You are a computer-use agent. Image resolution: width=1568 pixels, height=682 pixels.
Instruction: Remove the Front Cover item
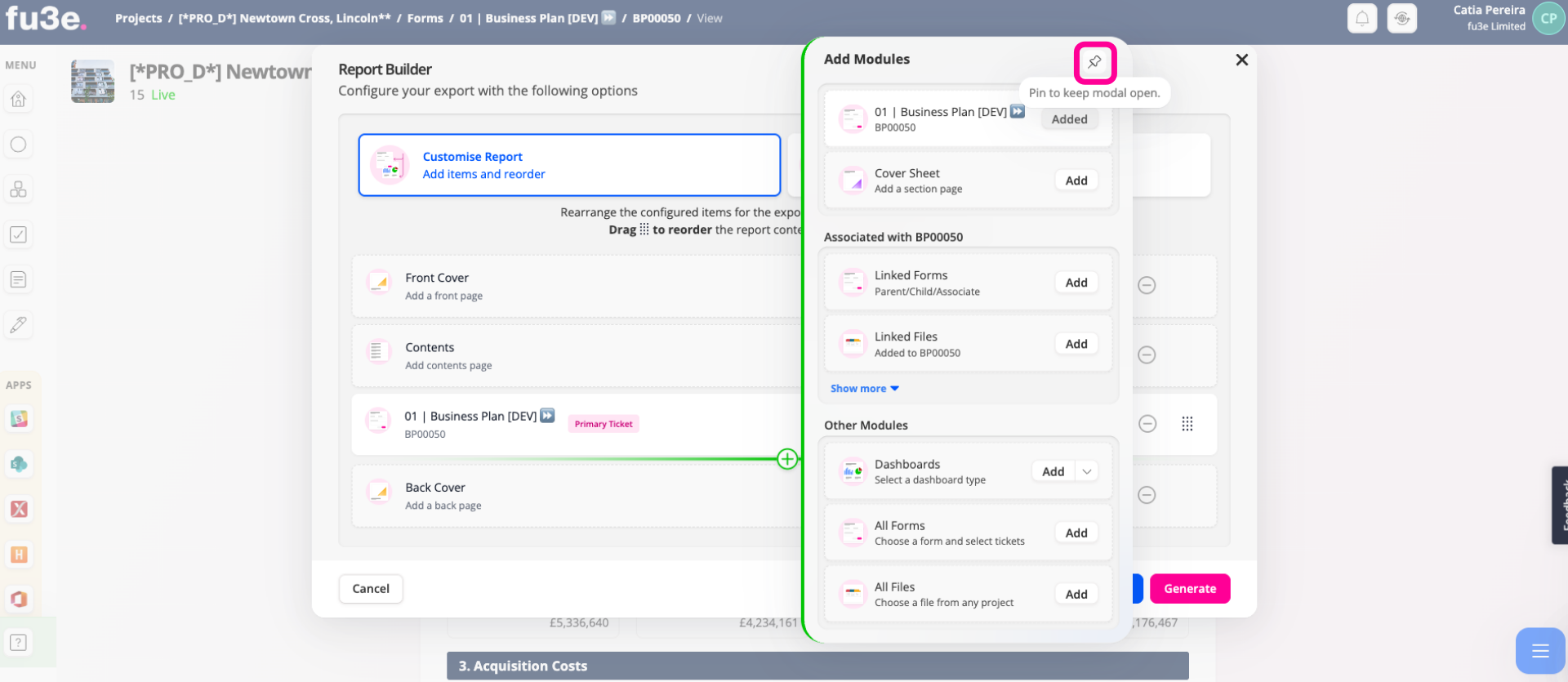(x=1147, y=285)
